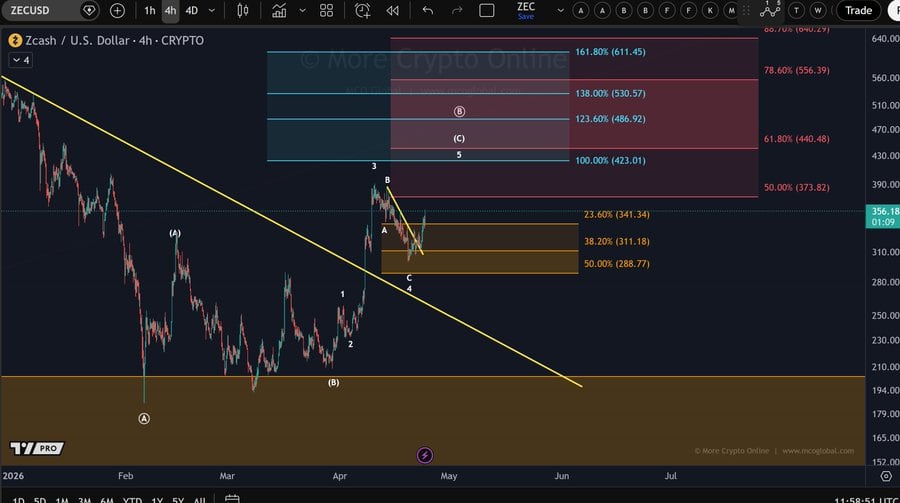900x503 pixels.
Task: Switch to the 4D interval
Action: (x=192, y=10)
